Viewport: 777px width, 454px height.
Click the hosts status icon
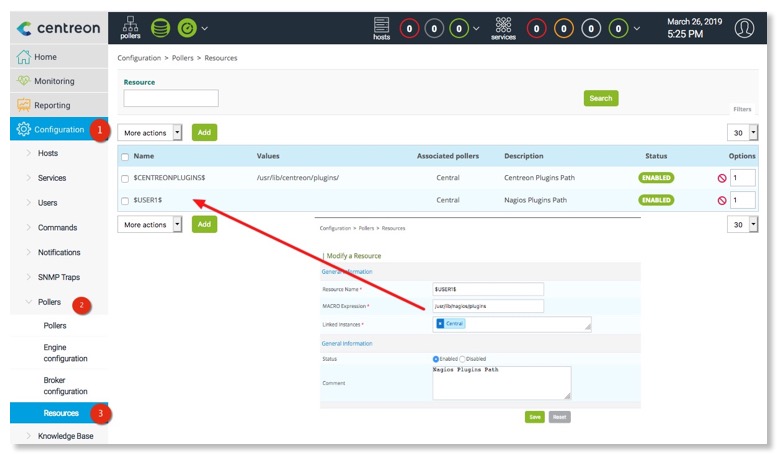pyautogui.click(x=381, y=28)
